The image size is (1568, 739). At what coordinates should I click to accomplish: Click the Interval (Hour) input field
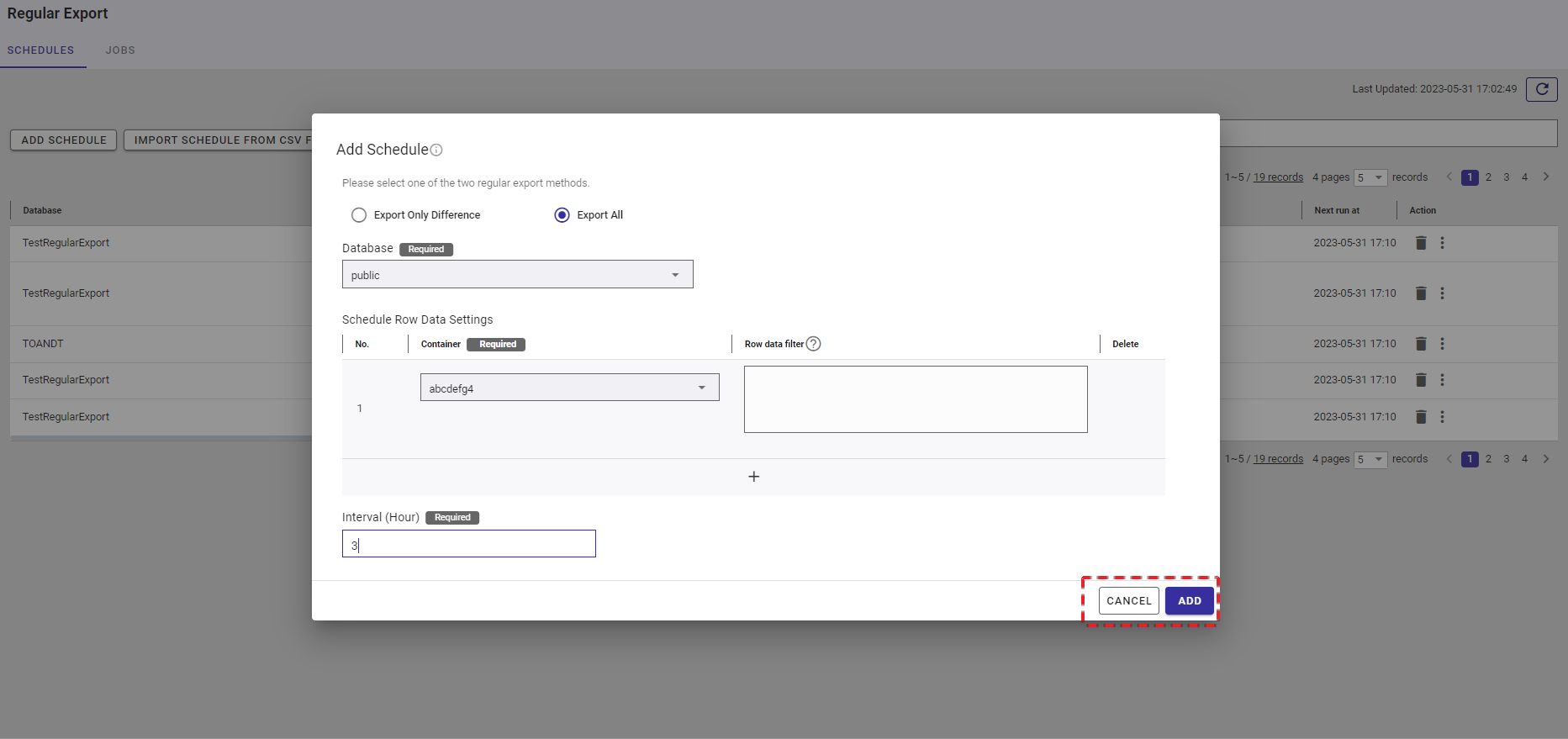[x=468, y=544]
